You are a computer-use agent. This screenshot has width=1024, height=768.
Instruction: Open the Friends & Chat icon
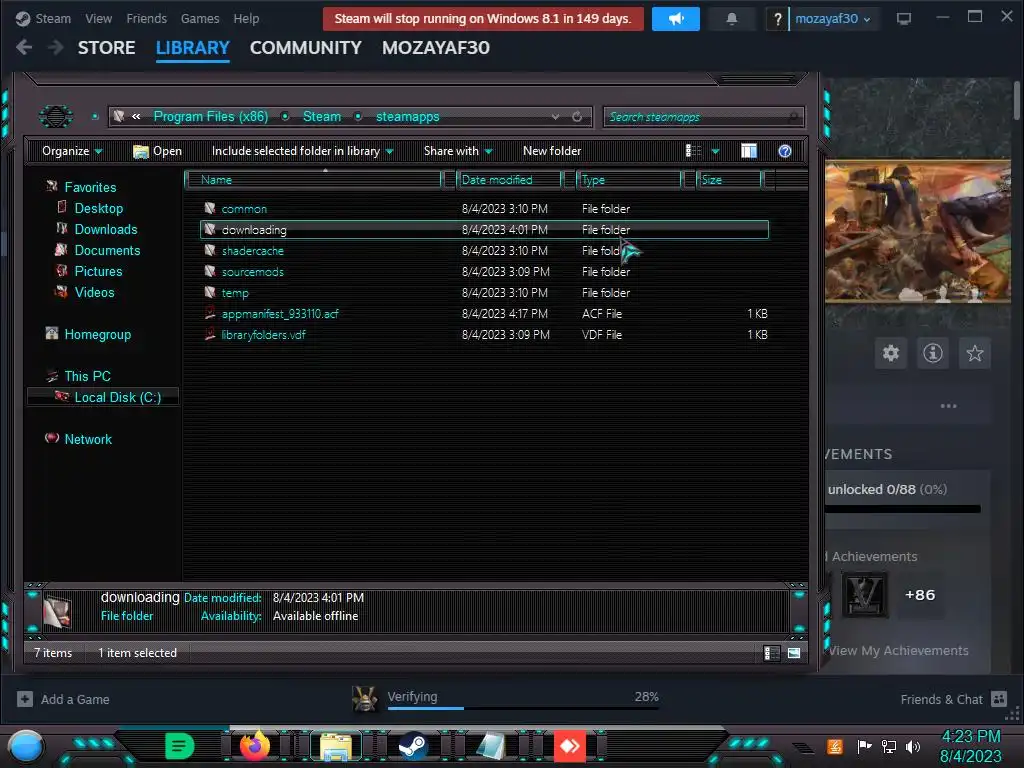tap(999, 699)
